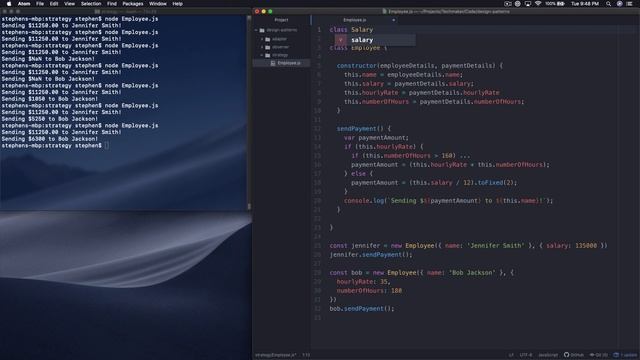Open the File menu
The width and height of the screenshot is (640, 360).
40,4
